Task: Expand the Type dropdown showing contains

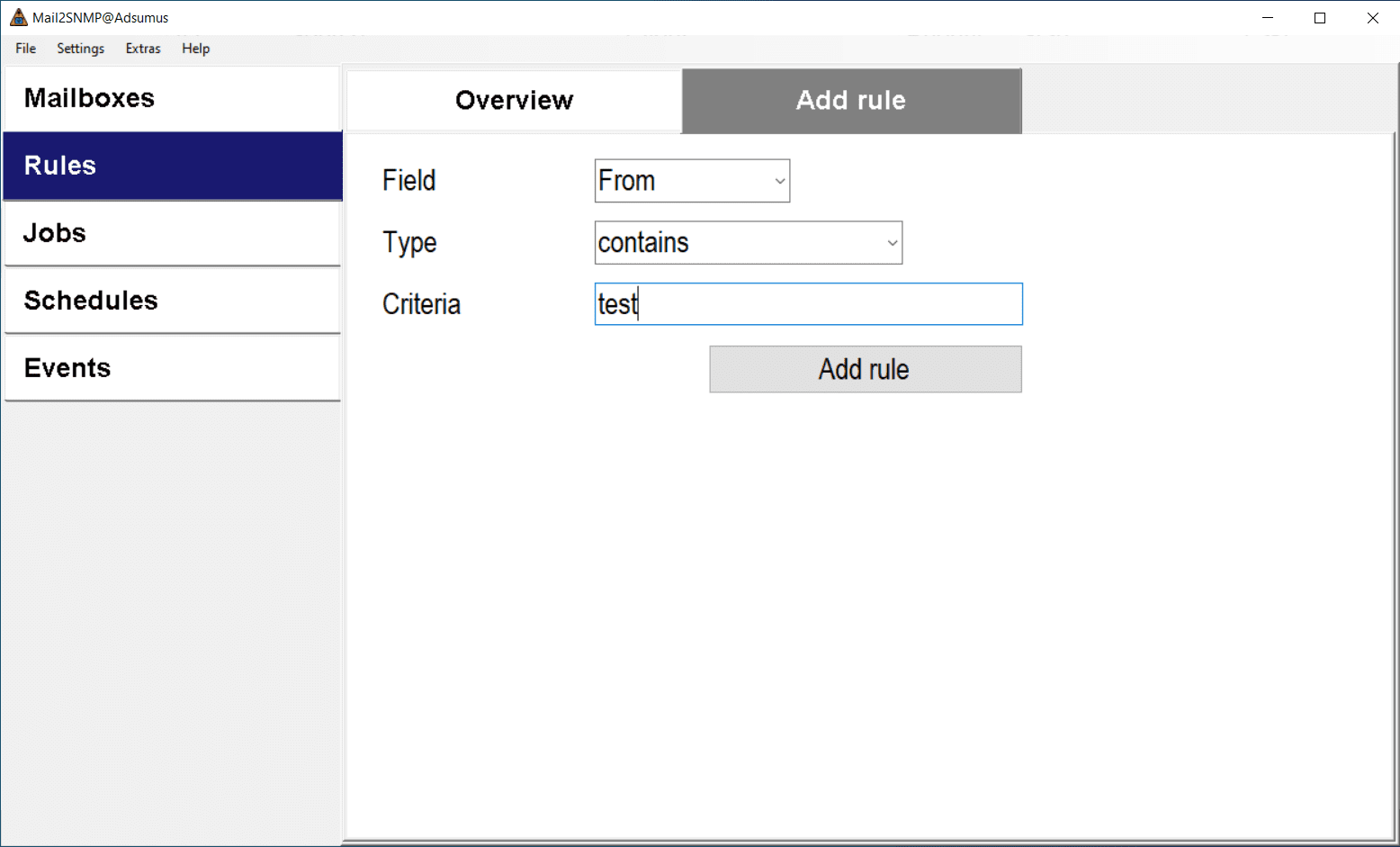Action: pos(748,243)
